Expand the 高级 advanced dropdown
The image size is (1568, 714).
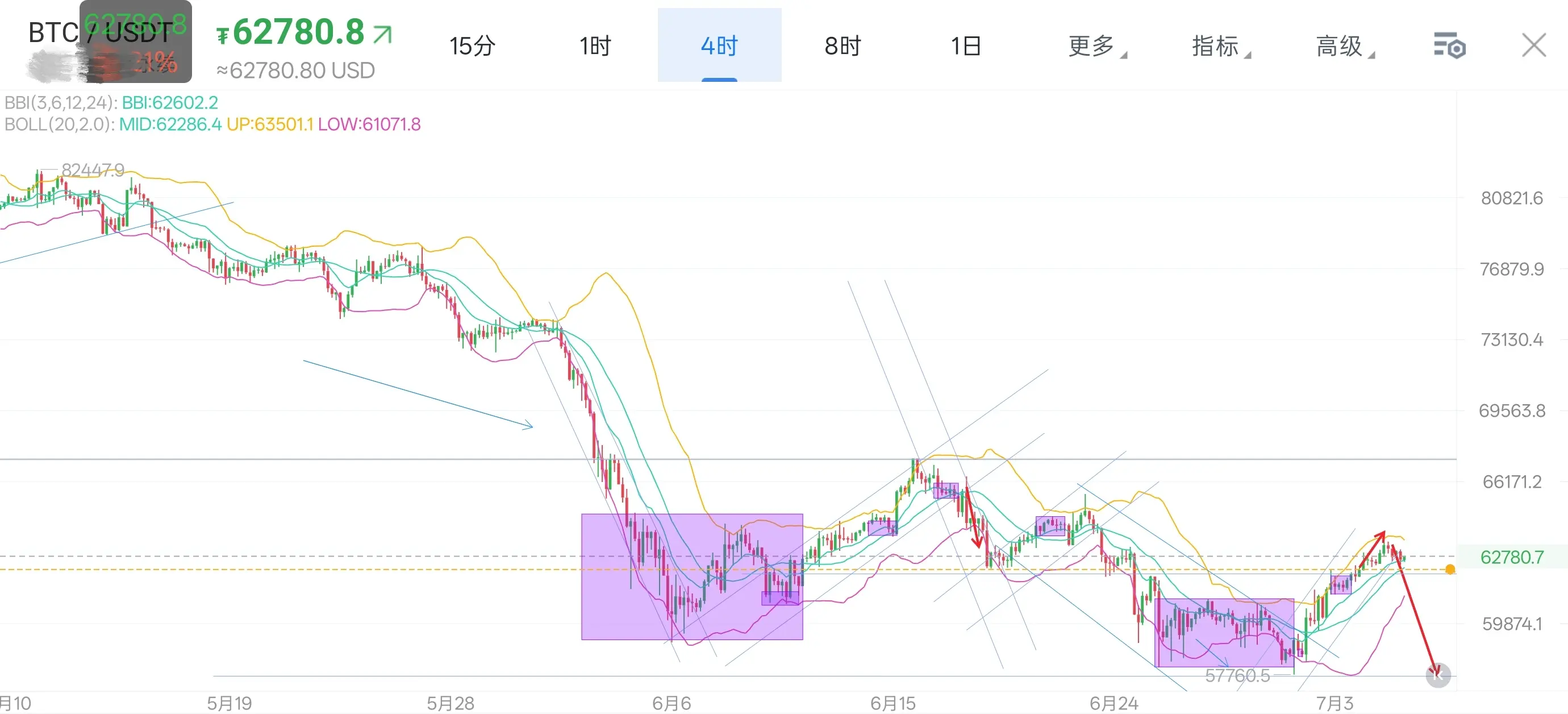tap(1345, 45)
